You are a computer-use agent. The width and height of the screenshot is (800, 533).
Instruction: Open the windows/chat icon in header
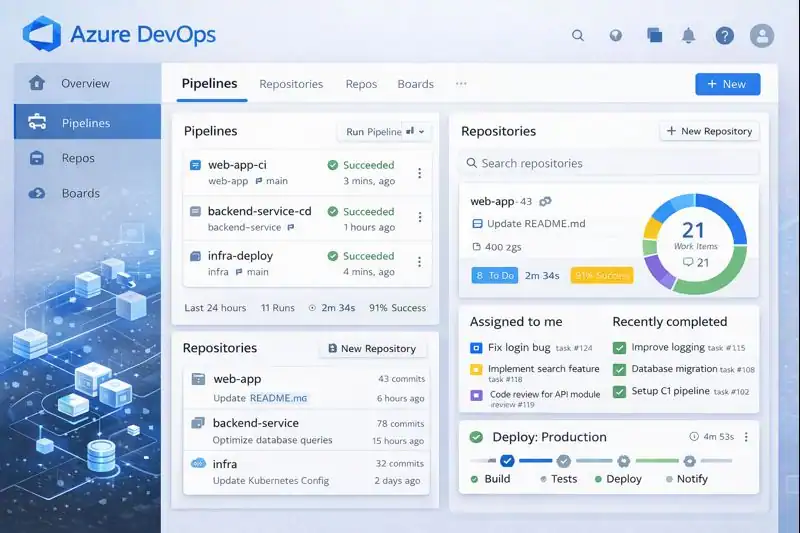pos(655,35)
